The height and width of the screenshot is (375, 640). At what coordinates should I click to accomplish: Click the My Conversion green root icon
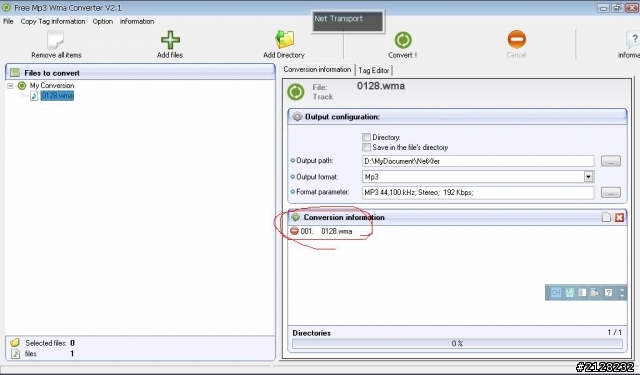22,85
